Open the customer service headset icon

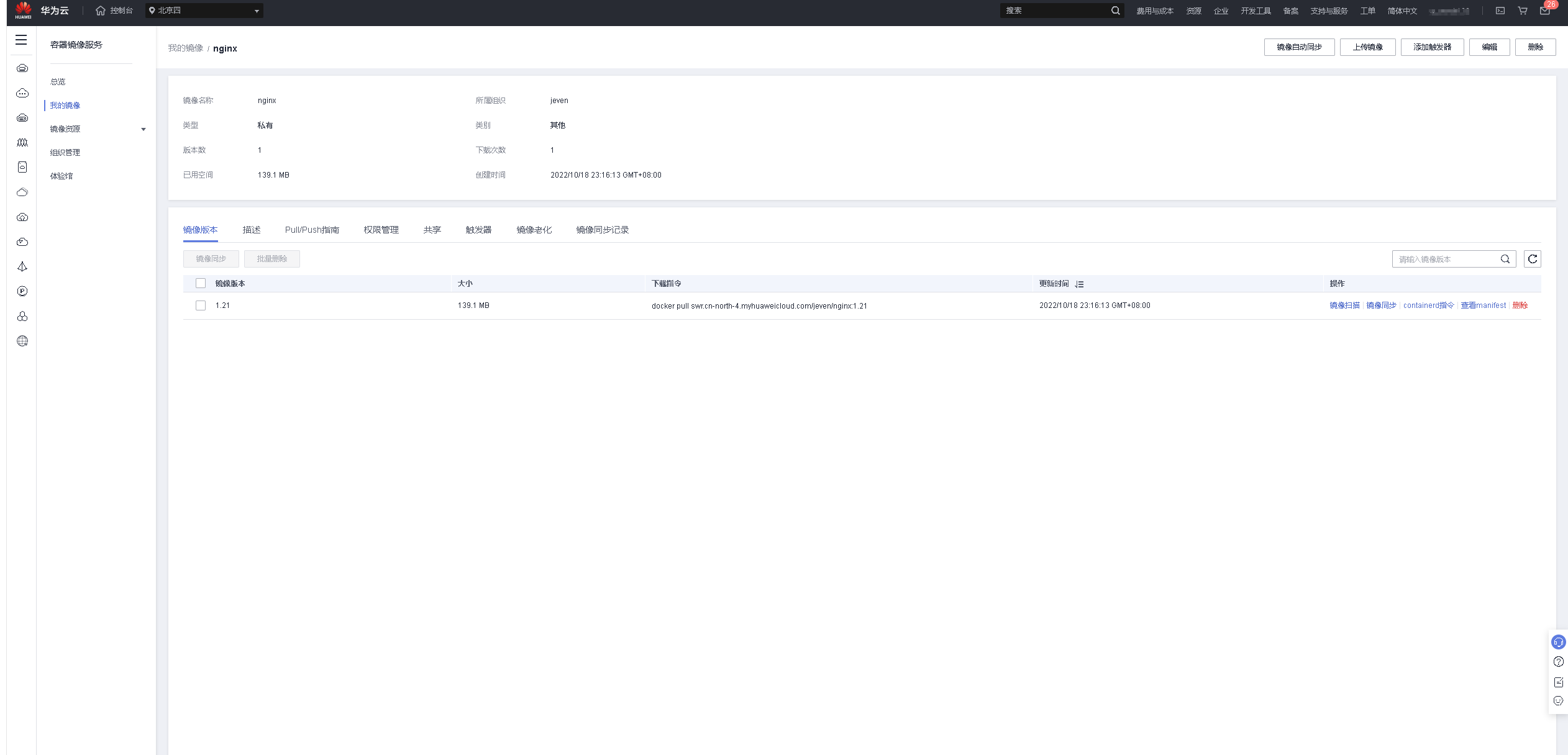coord(1558,642)
